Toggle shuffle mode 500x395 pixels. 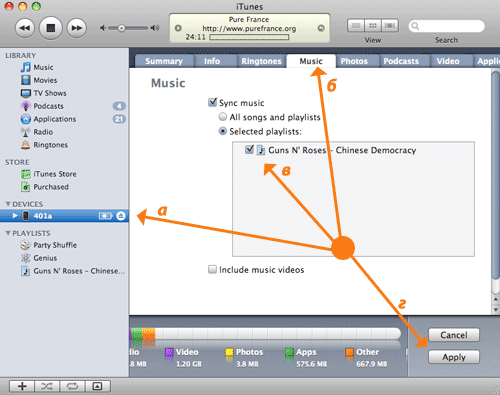pyautogui.click(x=47, y=386)
